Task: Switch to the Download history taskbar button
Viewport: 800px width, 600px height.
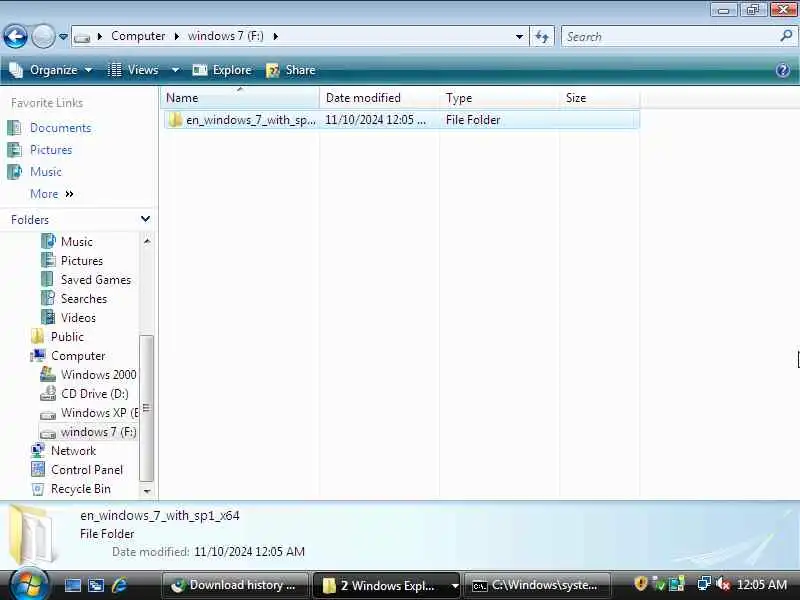Action: point(235,585)
